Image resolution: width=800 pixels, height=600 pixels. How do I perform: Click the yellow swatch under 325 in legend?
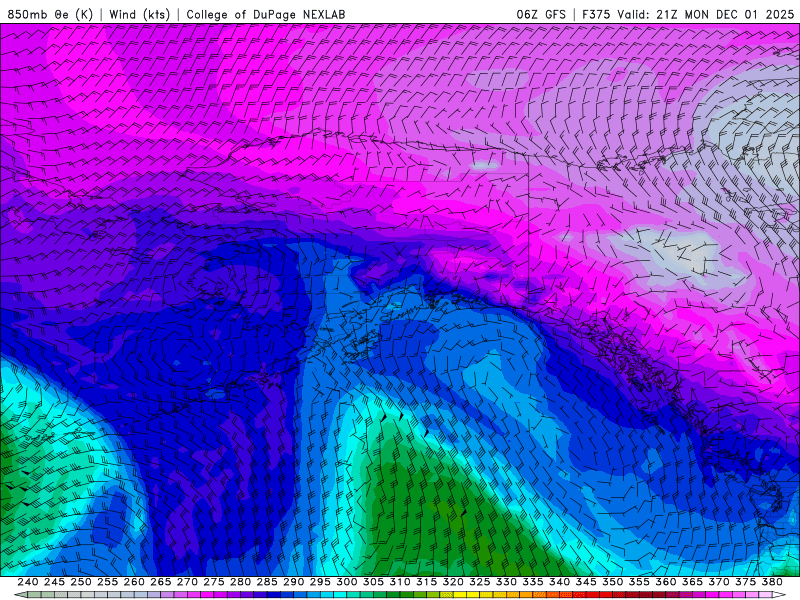coord(473,595)
